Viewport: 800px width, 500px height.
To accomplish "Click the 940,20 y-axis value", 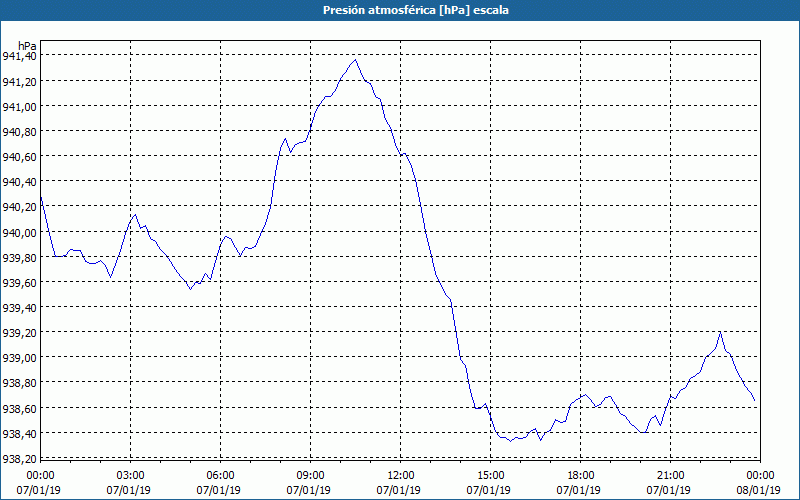I will [19, 207].
